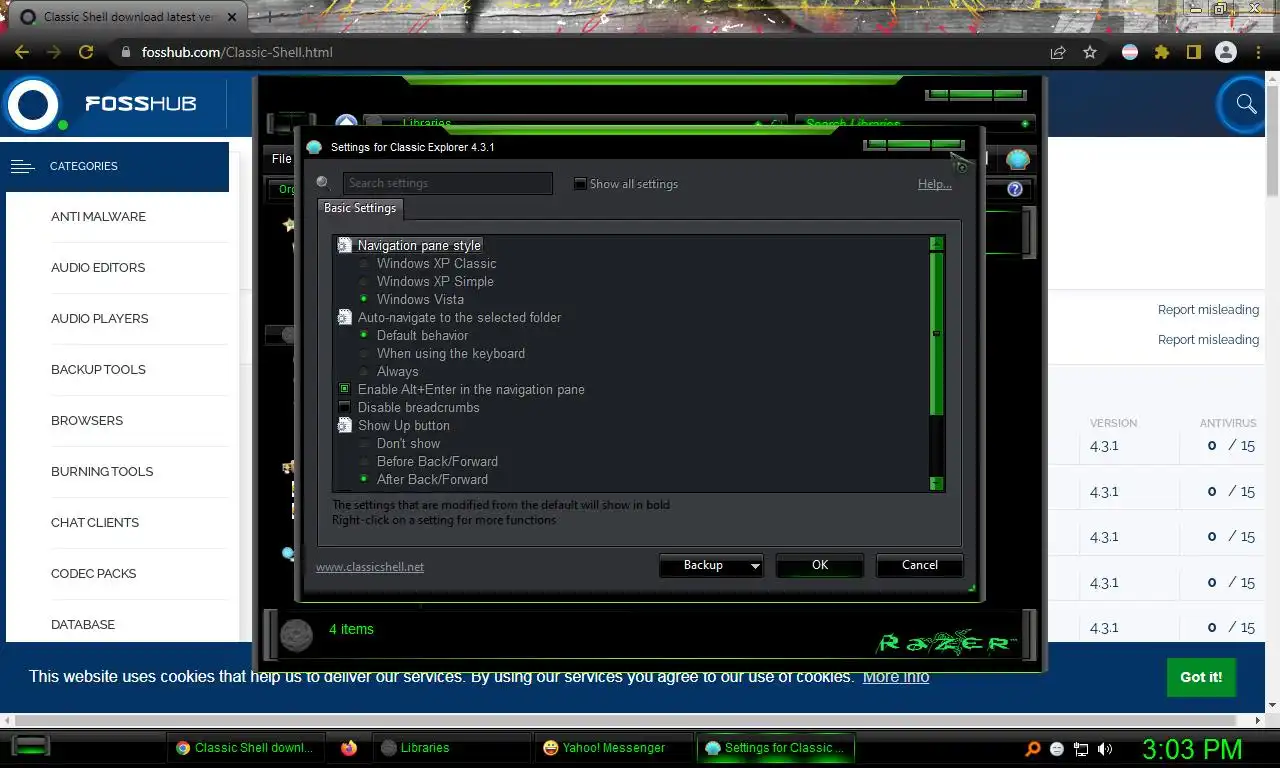Screen dimensions: 1280x768
Task: Click the settings list scrollbar thumb
Action: tap(937, 334)
